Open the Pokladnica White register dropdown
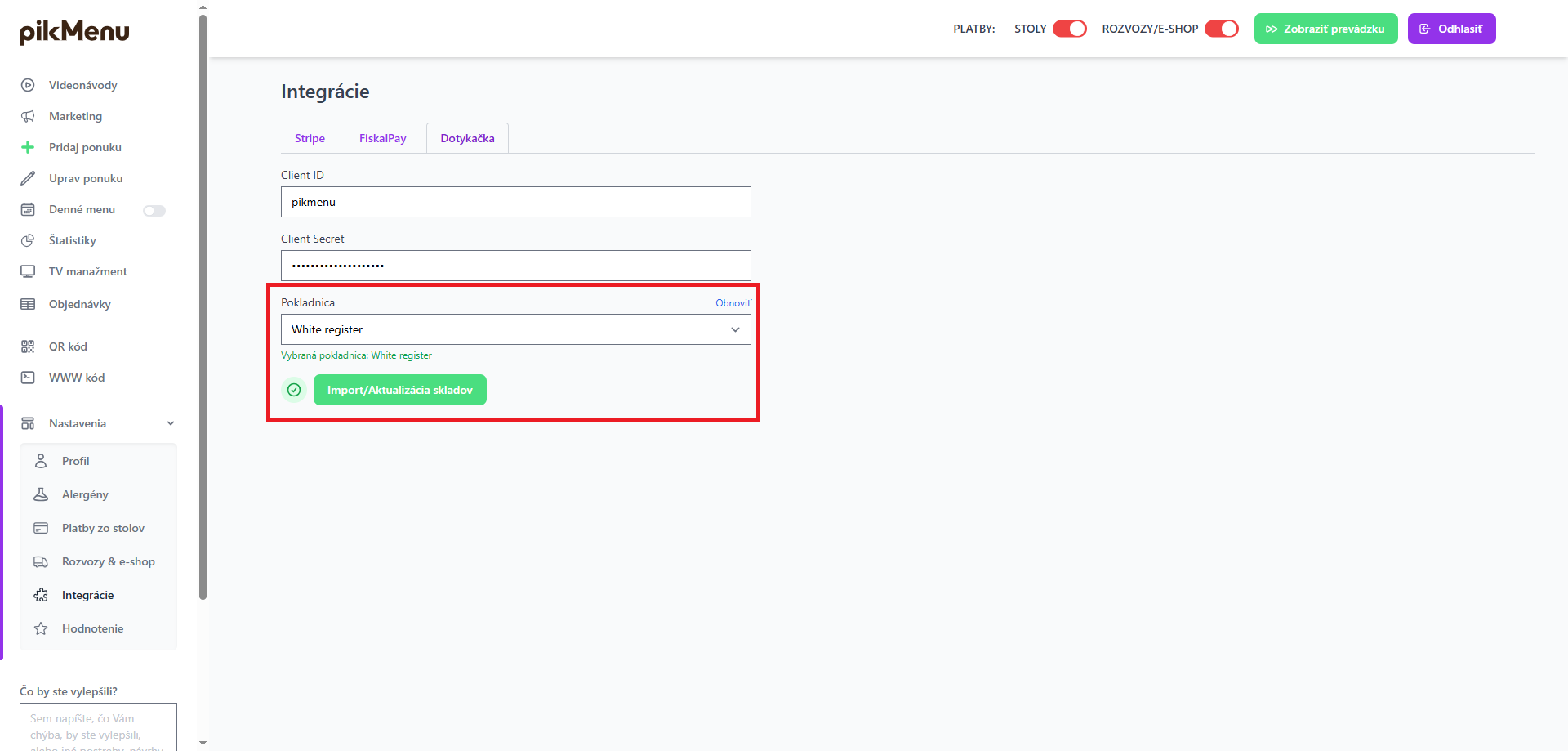 tap(515, 329)
